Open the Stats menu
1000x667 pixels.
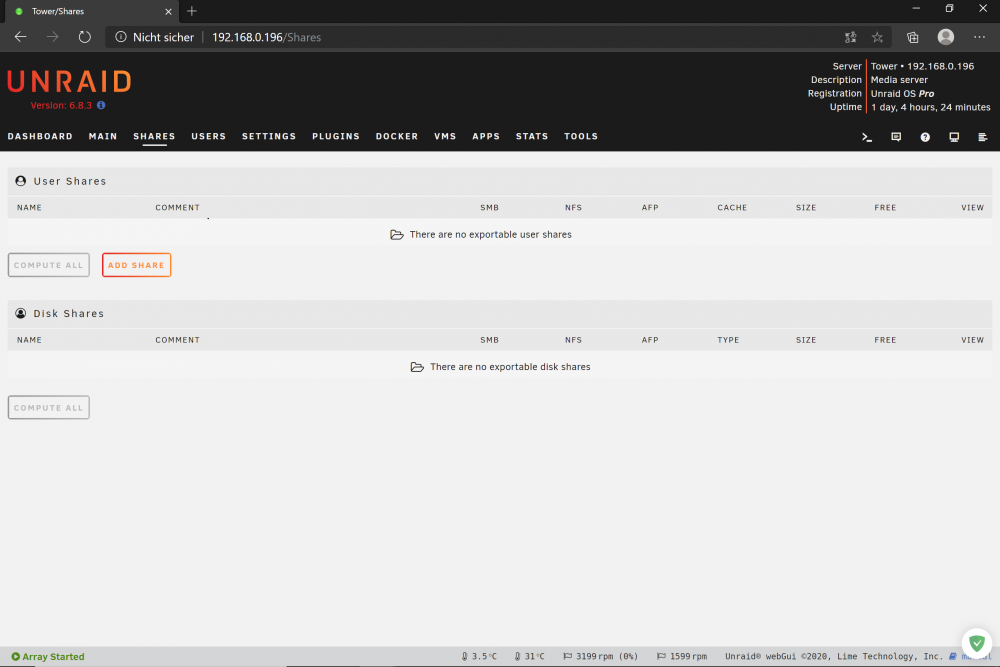coord(532,136)
